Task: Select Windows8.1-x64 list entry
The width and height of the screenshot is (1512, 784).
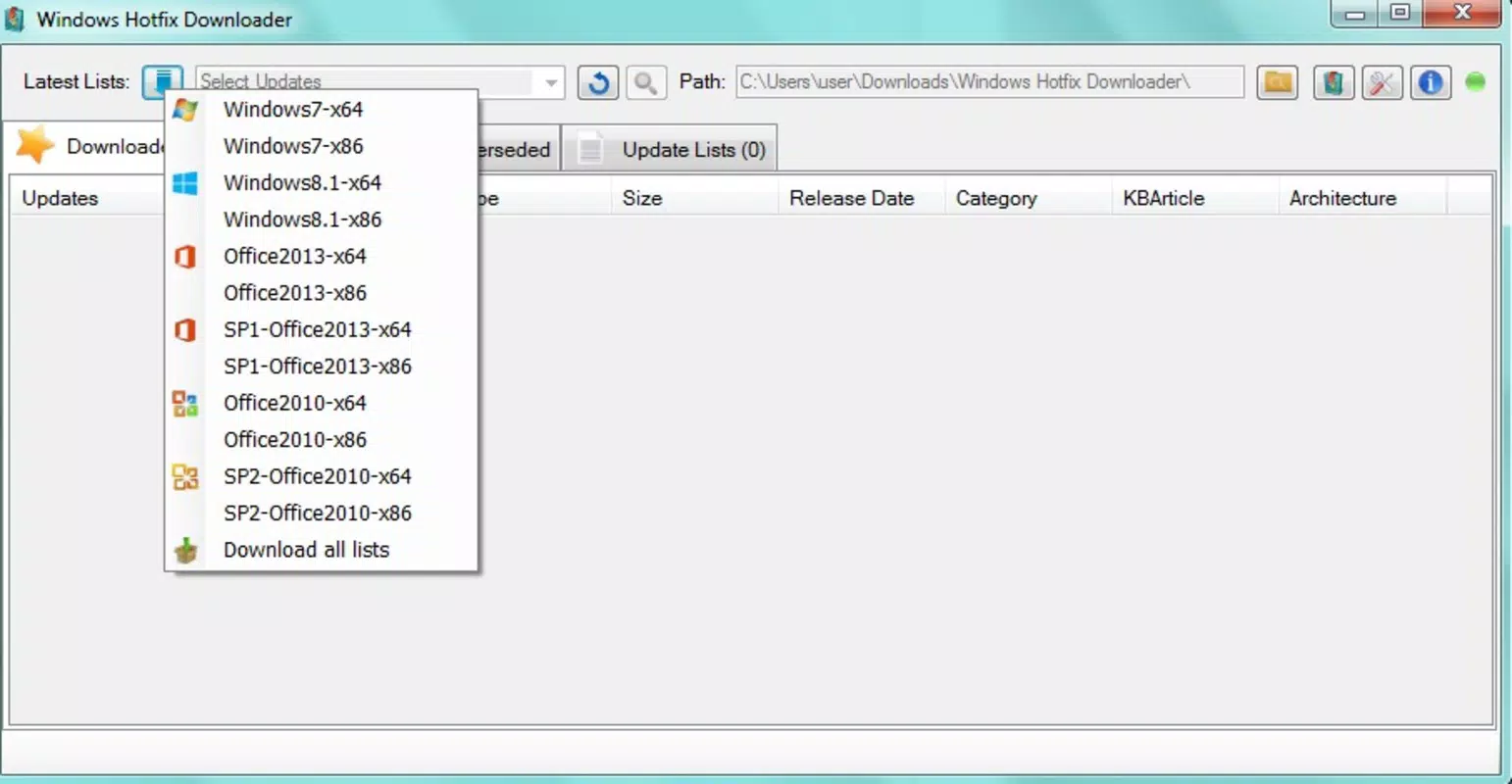Action: tap(322, 182)
